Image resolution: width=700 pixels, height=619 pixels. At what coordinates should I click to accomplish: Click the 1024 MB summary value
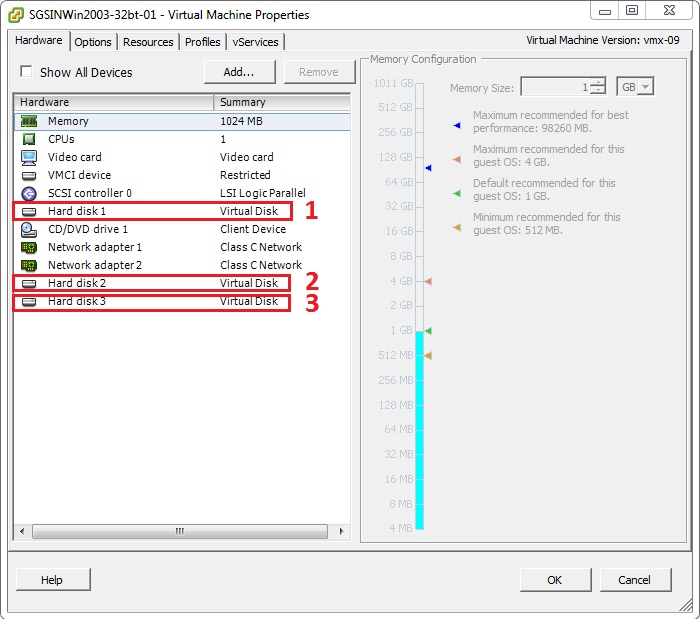click(x=242, y=121)
